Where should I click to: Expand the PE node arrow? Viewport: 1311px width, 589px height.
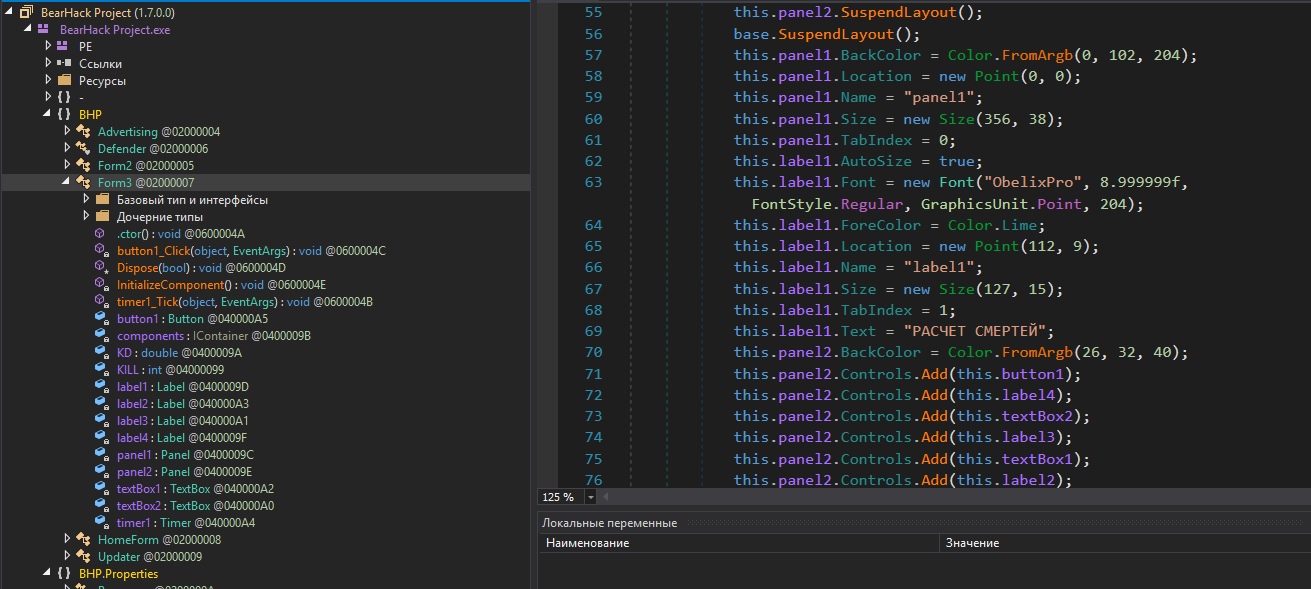click(48, 46)
